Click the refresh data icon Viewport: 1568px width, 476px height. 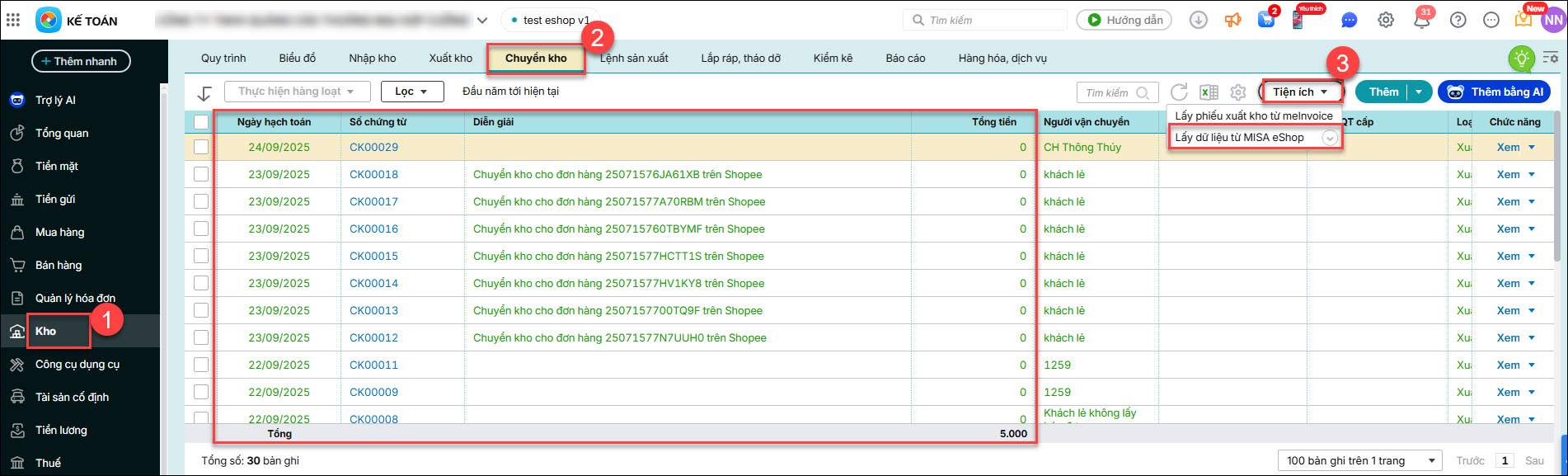point(1179,92)
